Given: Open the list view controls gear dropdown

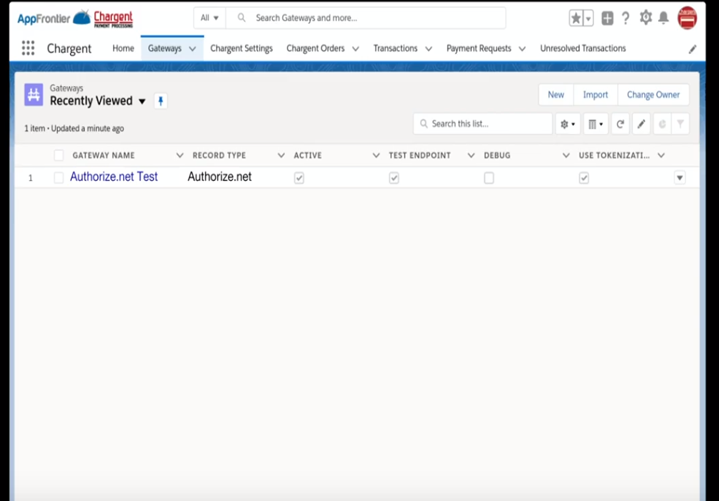Looking at the screenshot, I should pyautogui.click(x=567, y=124).
